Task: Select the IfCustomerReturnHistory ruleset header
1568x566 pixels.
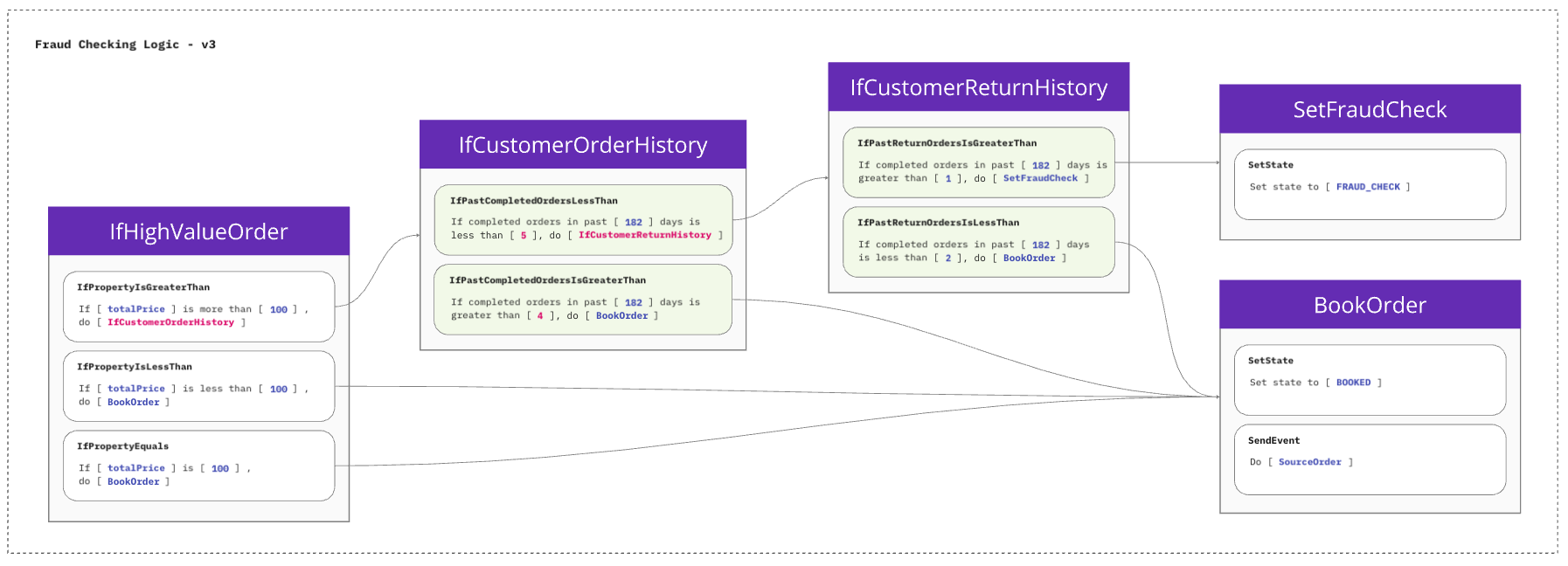Action: pos(978,87)
